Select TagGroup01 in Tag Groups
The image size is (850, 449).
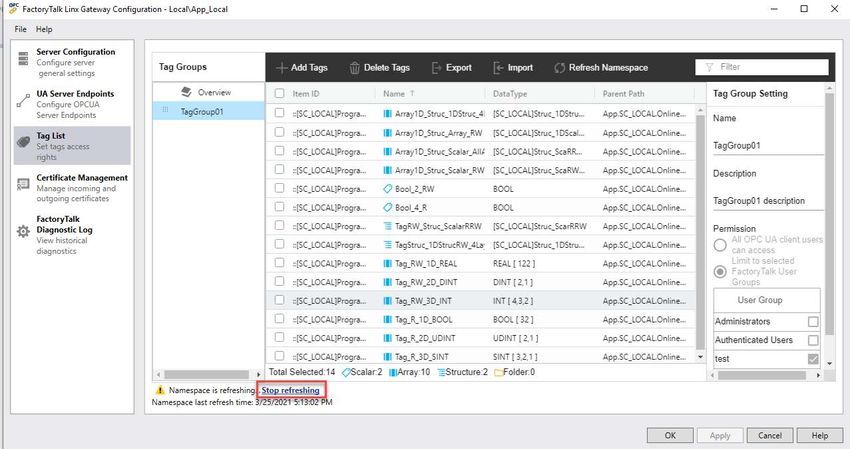pos(209,111)
